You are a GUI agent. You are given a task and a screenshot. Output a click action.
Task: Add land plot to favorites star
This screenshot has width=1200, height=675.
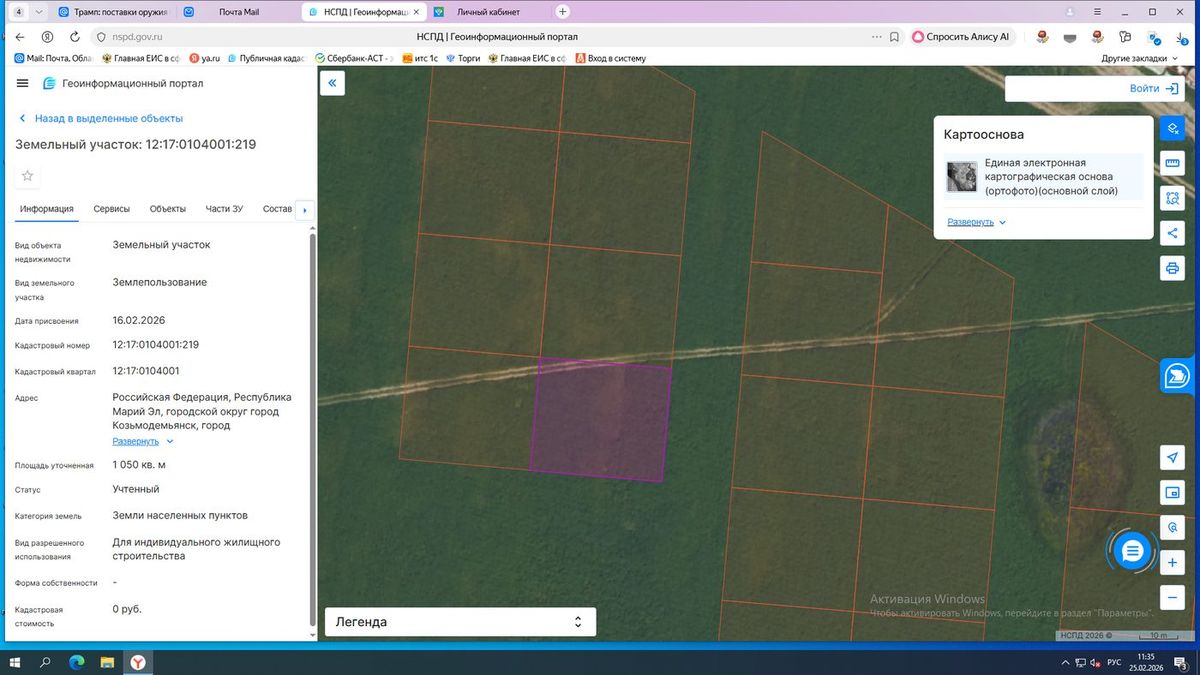(27, 176)
